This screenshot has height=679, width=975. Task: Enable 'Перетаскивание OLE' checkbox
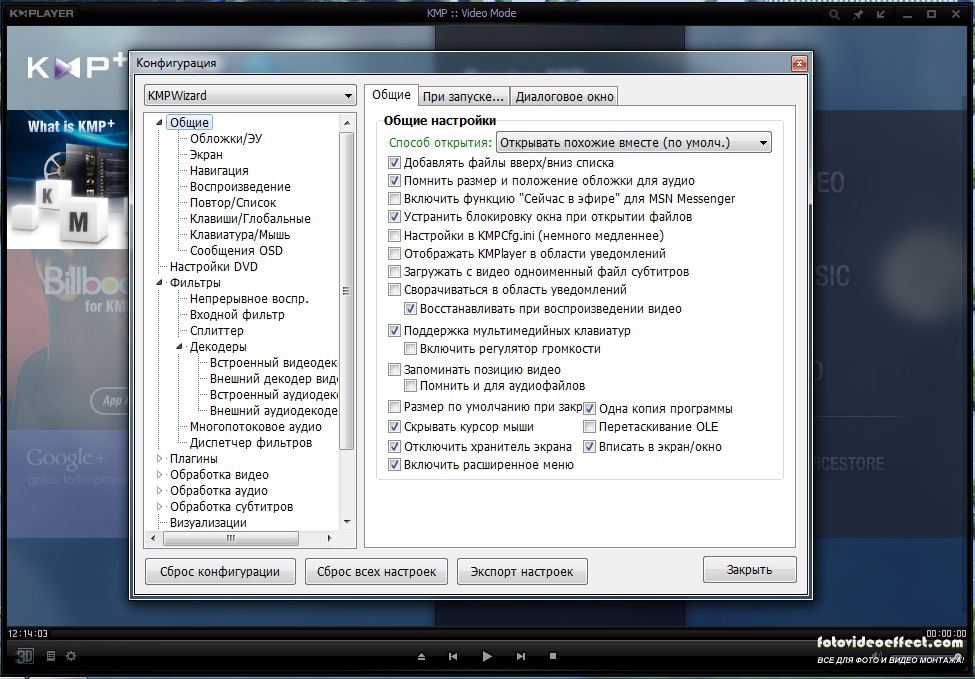[589, 427]
